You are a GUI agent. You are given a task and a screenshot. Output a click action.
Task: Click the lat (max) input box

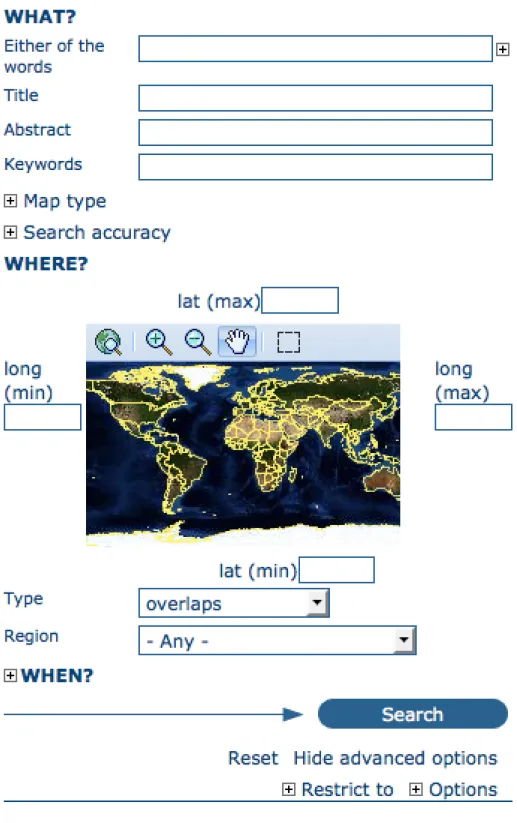coord(300,300)
